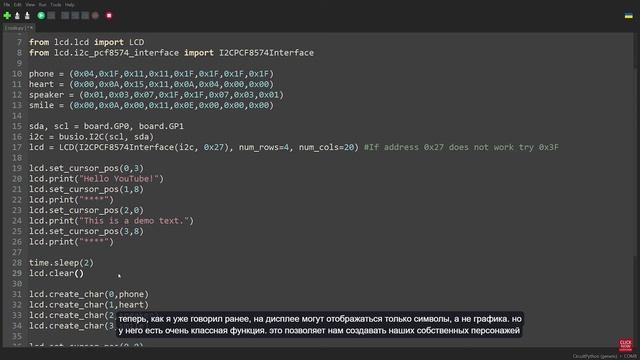640x360 pixels.
Task: Close the code.py editor tab
Action: (x=31, y=28)
